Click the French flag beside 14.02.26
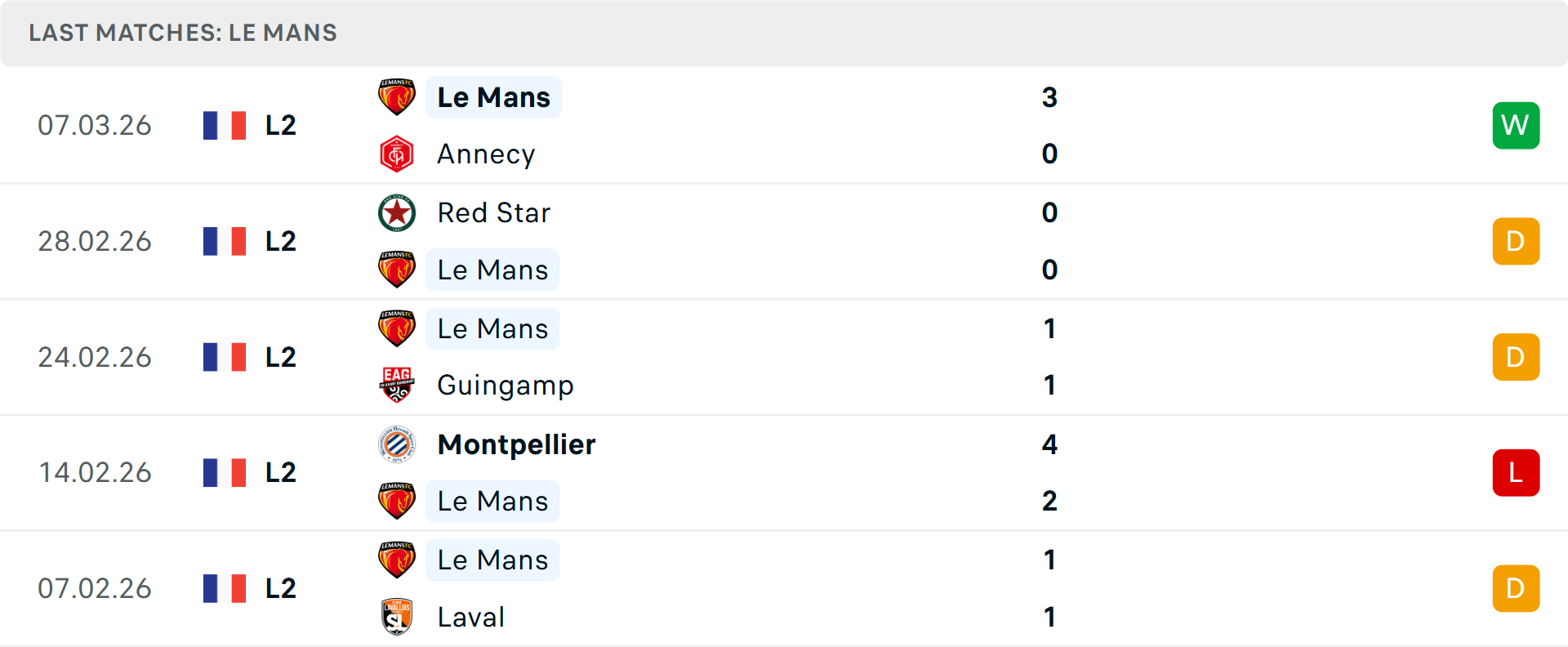 pyautogui.click(x=225, y=472)
